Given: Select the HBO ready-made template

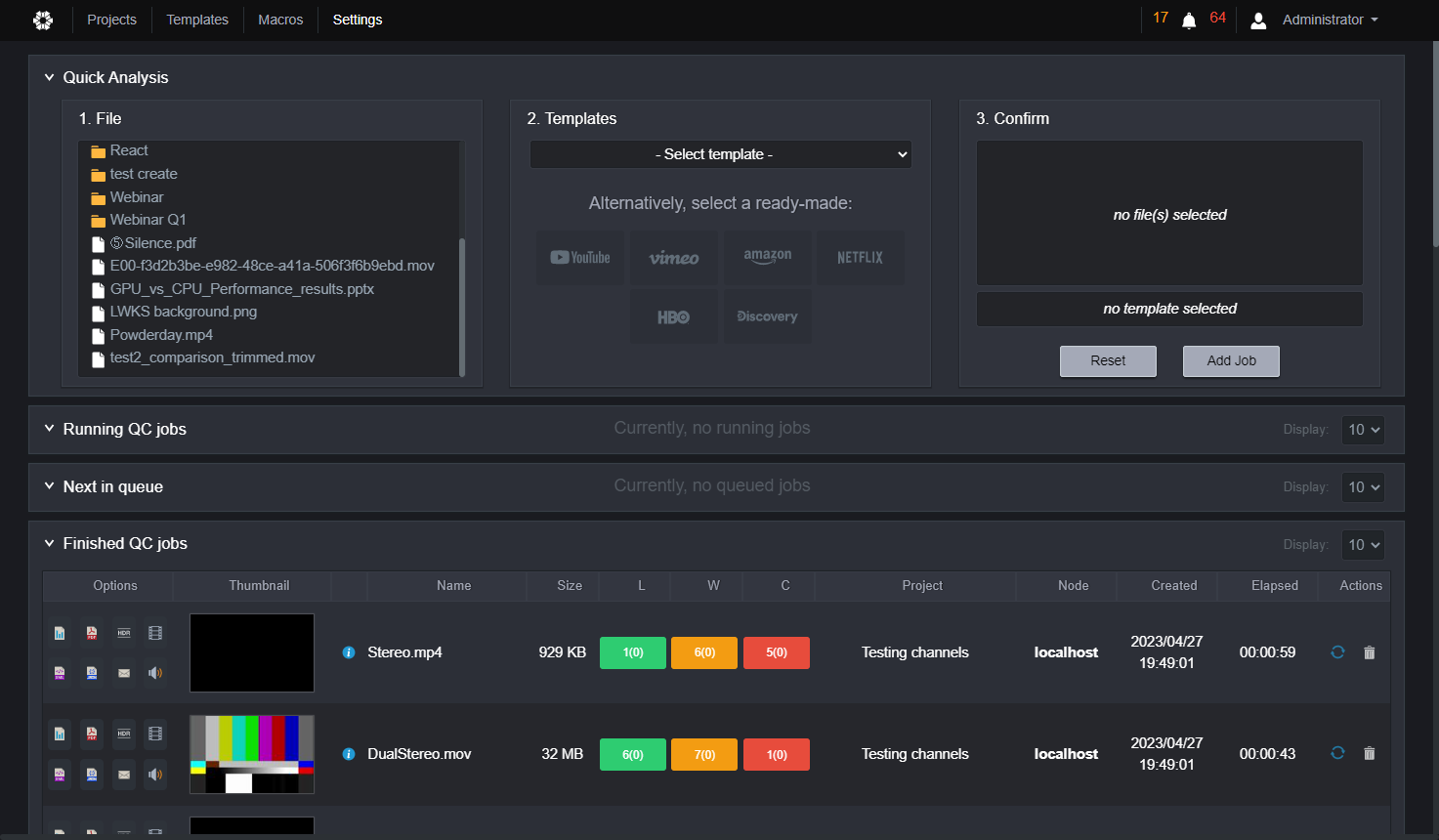Looking at the screenshot, I should pos(674,316).
